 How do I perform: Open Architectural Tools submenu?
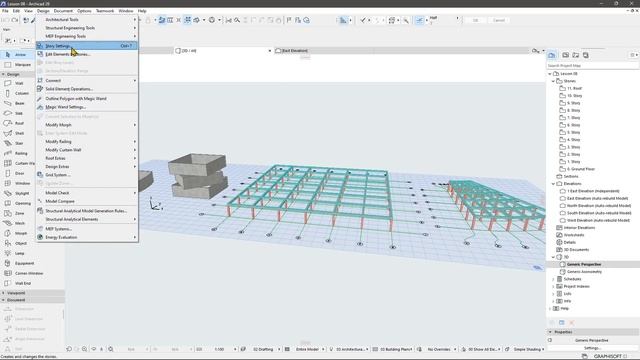coord(87,20)
